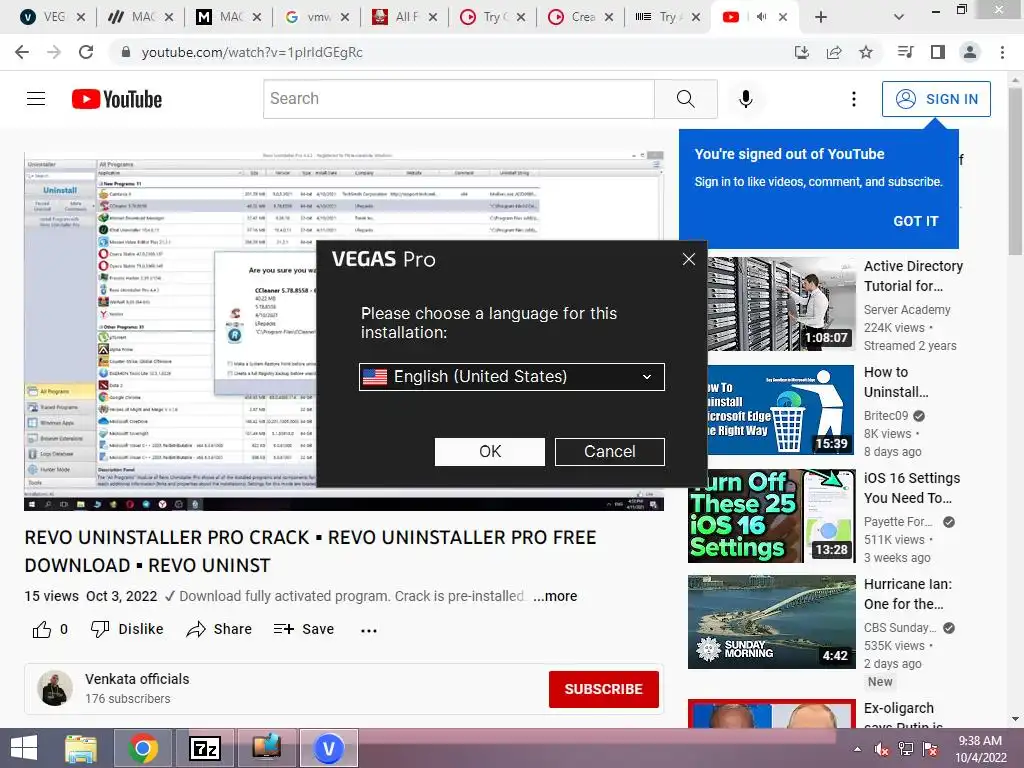Viewport: 1024px width, 768px height.
Task: Share the Revo Uninstaller video
Action: [x=219, y=630]
